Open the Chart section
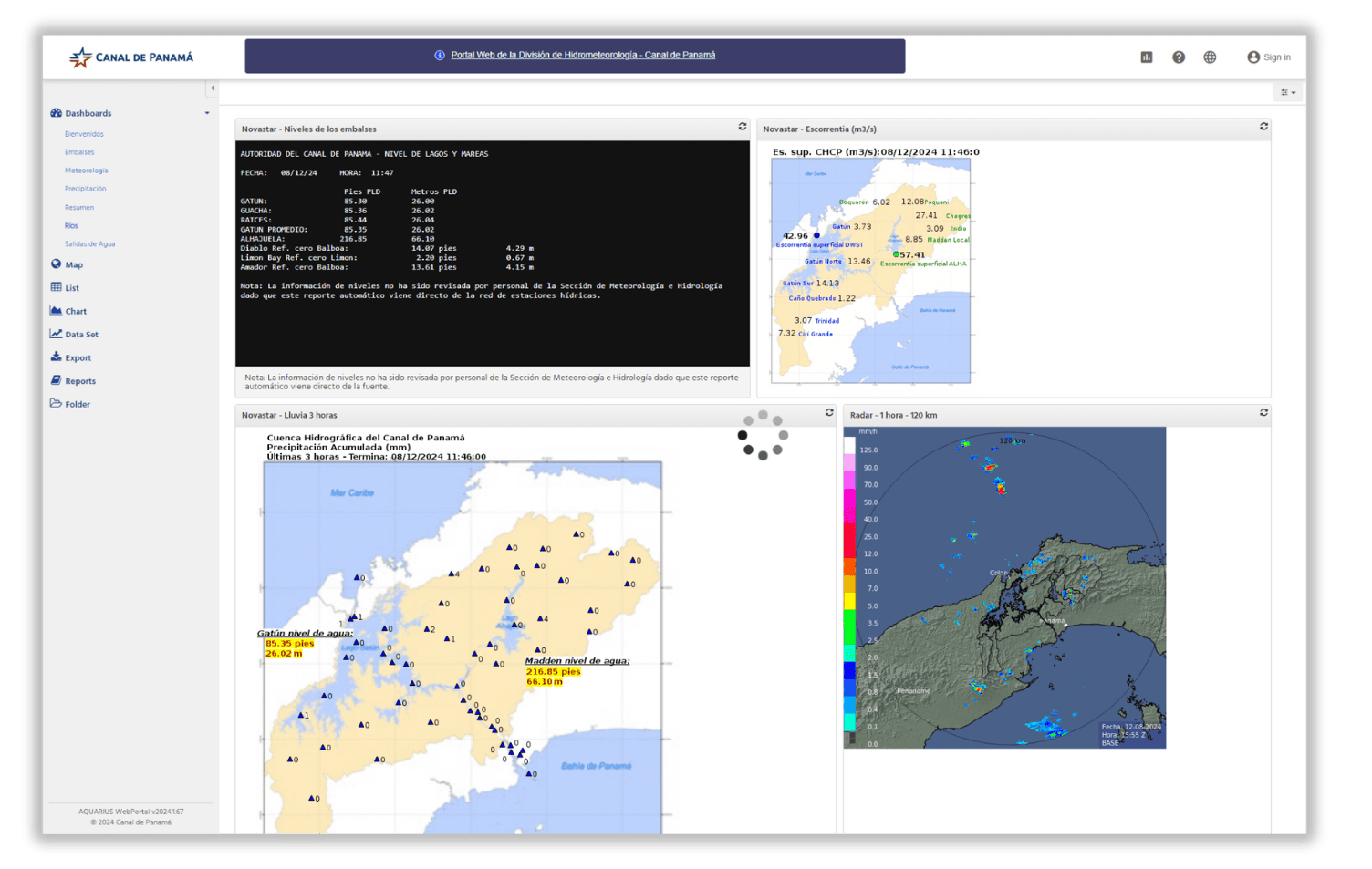 coord(76,312)
